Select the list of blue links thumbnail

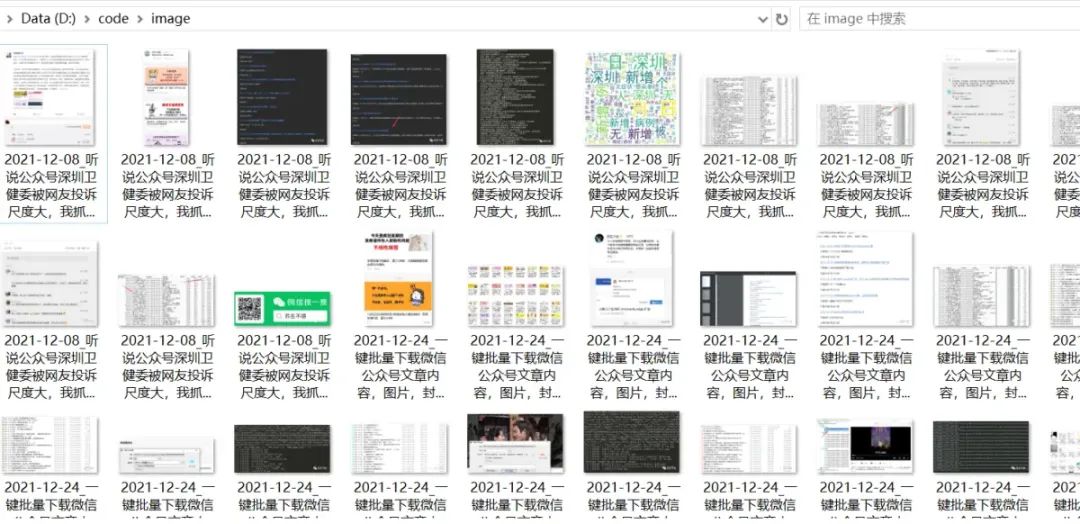click(x=865, y=279)
